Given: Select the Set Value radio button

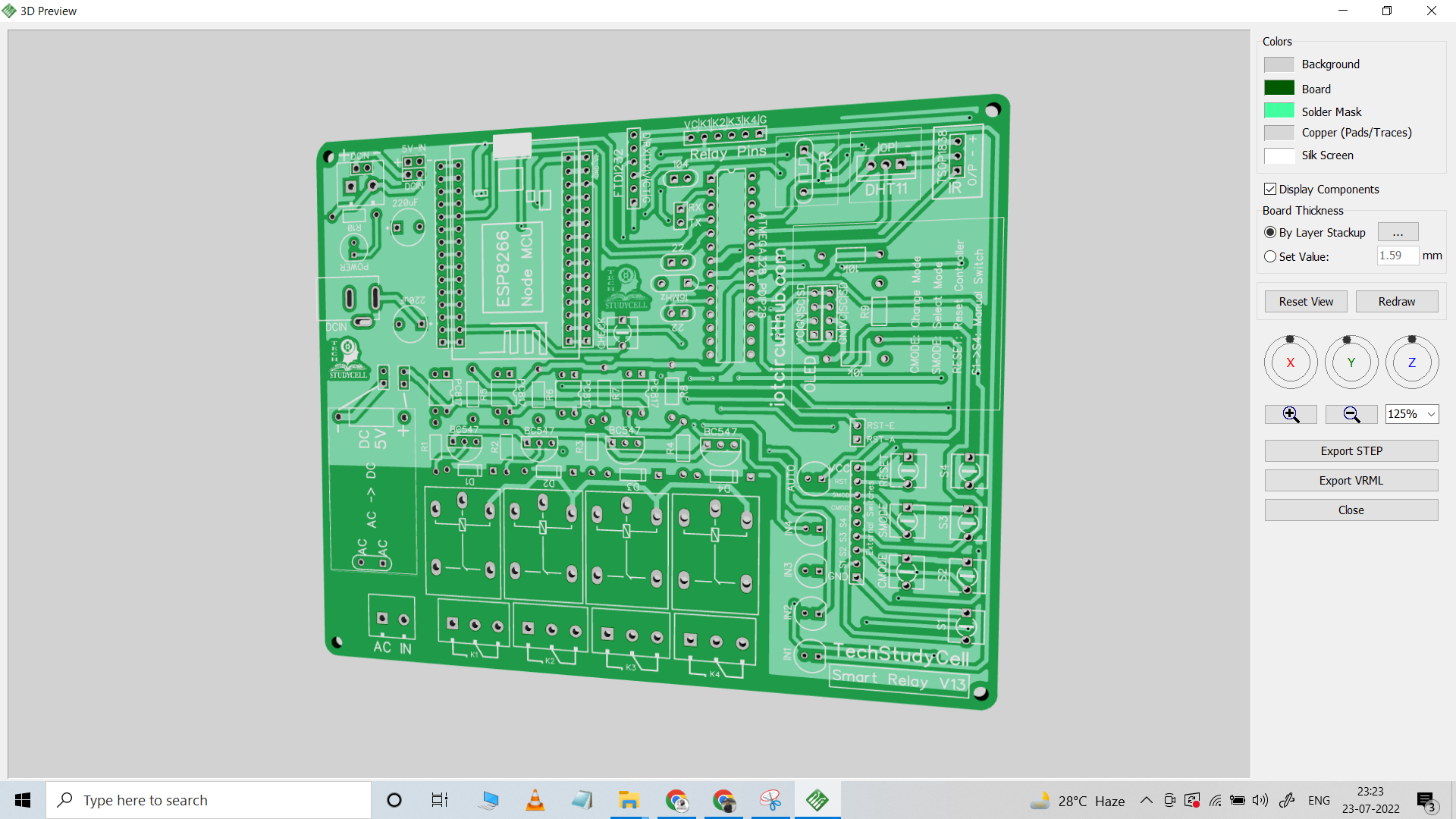Looking at the screenshot, I should tap(1269, 256).
